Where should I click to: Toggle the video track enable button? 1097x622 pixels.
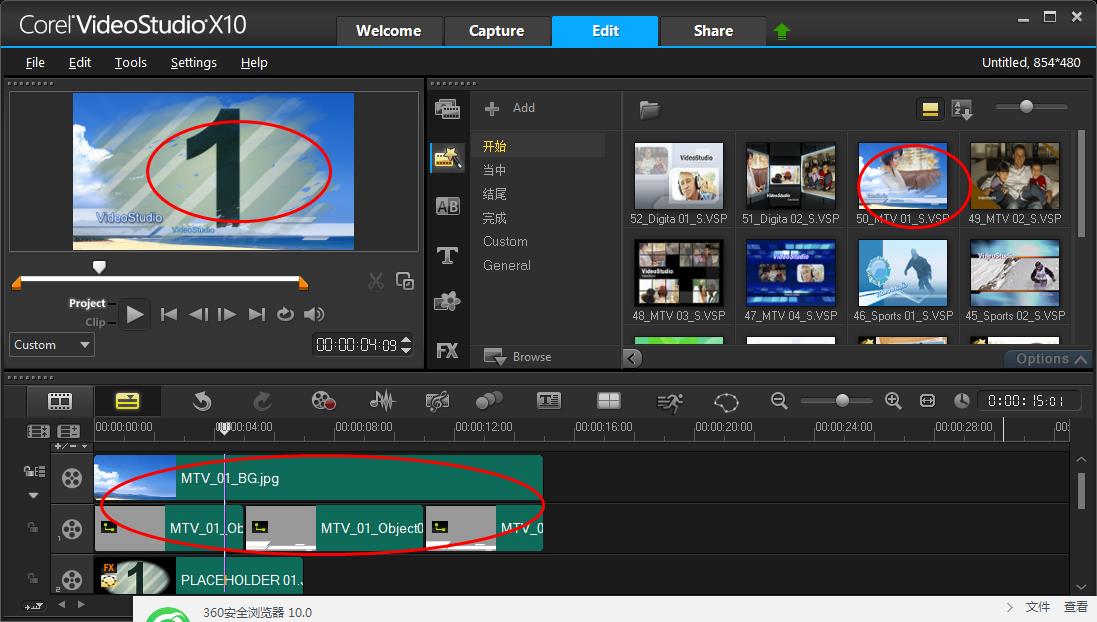point(72,478)
